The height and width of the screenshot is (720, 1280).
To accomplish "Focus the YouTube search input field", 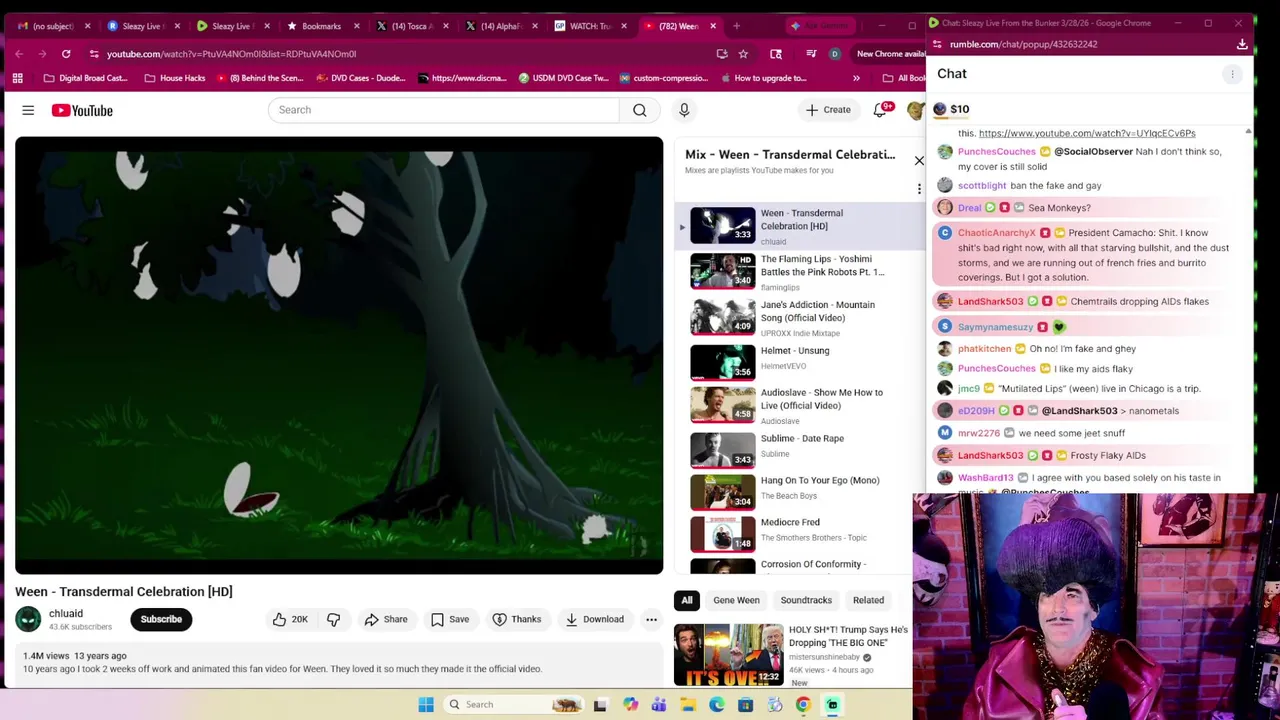I will (x=443, y=110).
